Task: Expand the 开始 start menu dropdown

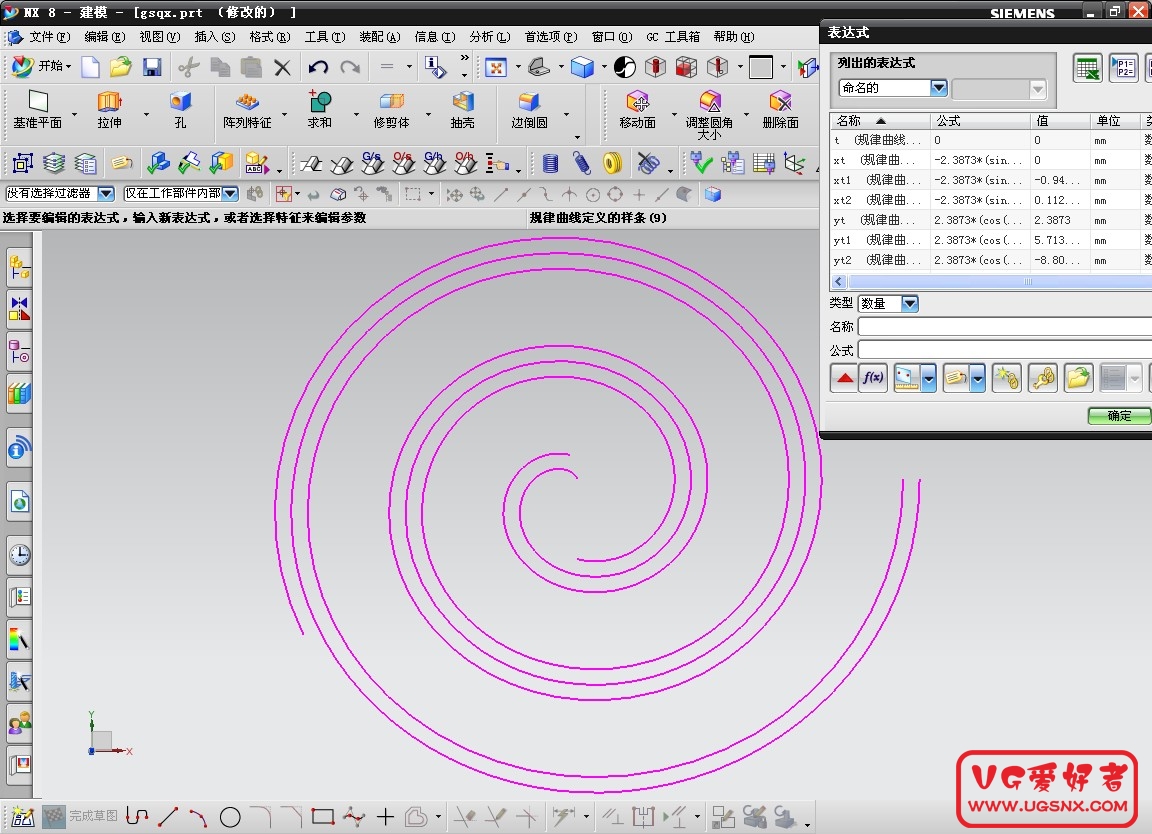Action: coord(68,67)
